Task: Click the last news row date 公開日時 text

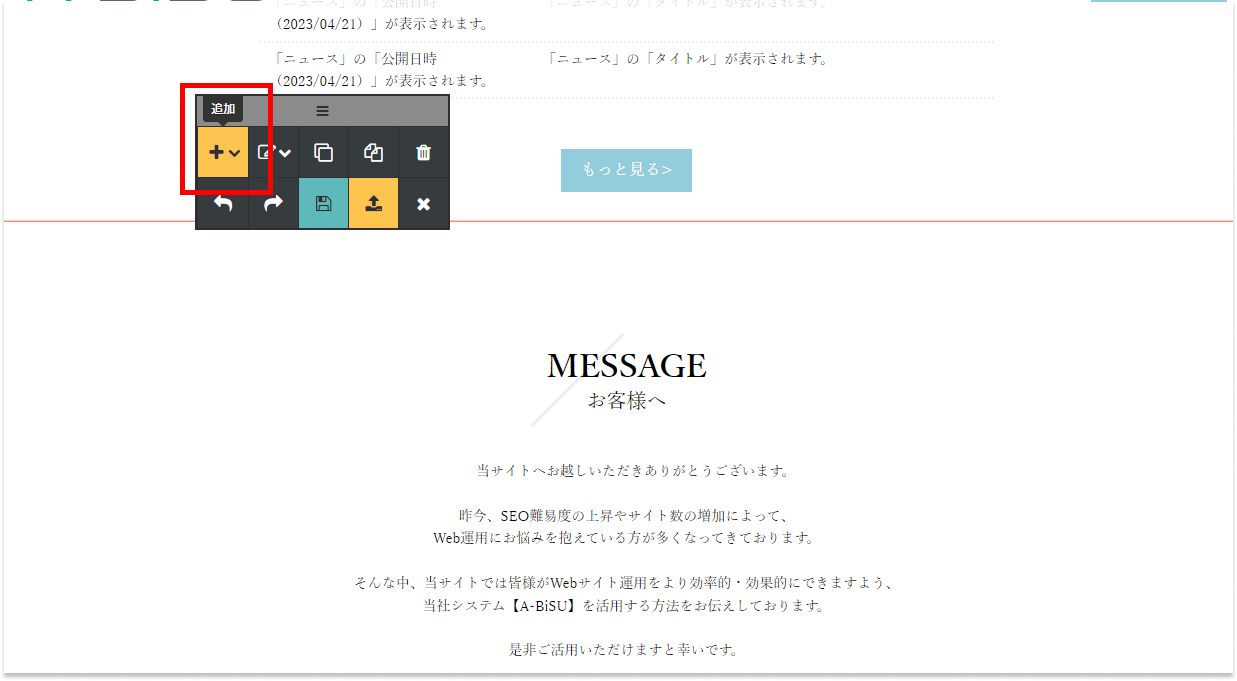Action: (383, 70)
